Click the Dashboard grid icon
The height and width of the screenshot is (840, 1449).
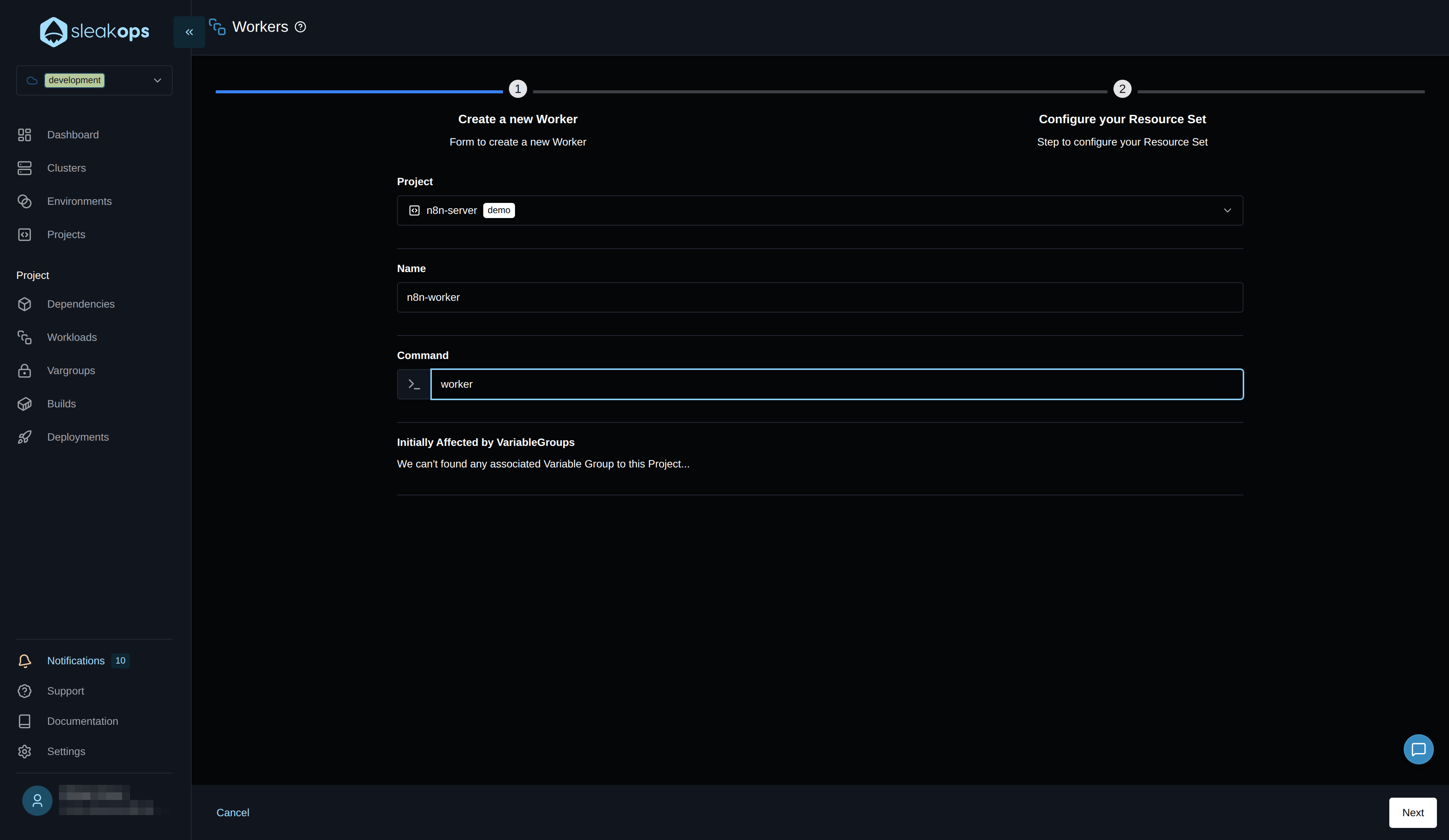tap(25, 135)
